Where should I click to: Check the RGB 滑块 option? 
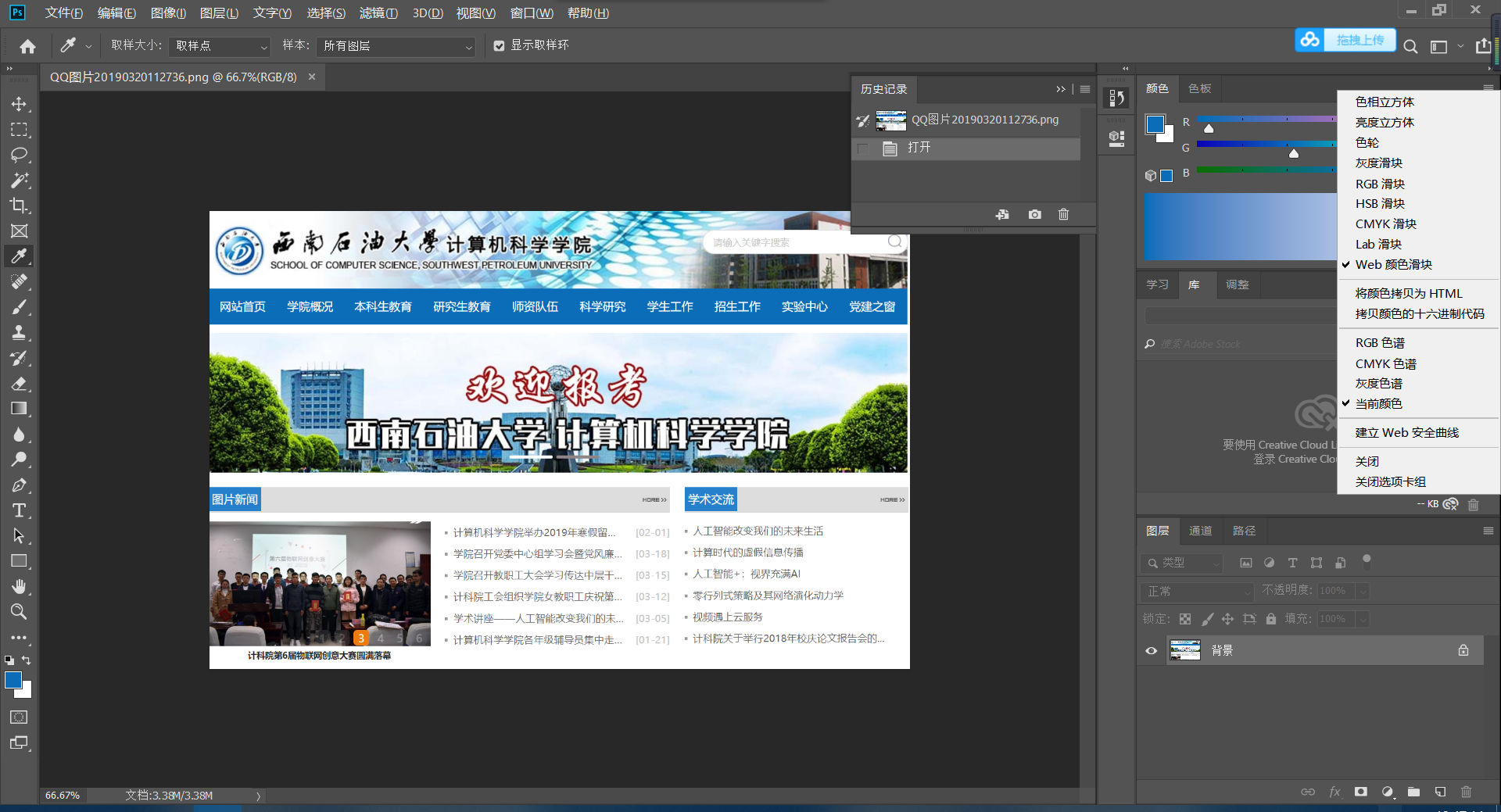(1380, 184)
